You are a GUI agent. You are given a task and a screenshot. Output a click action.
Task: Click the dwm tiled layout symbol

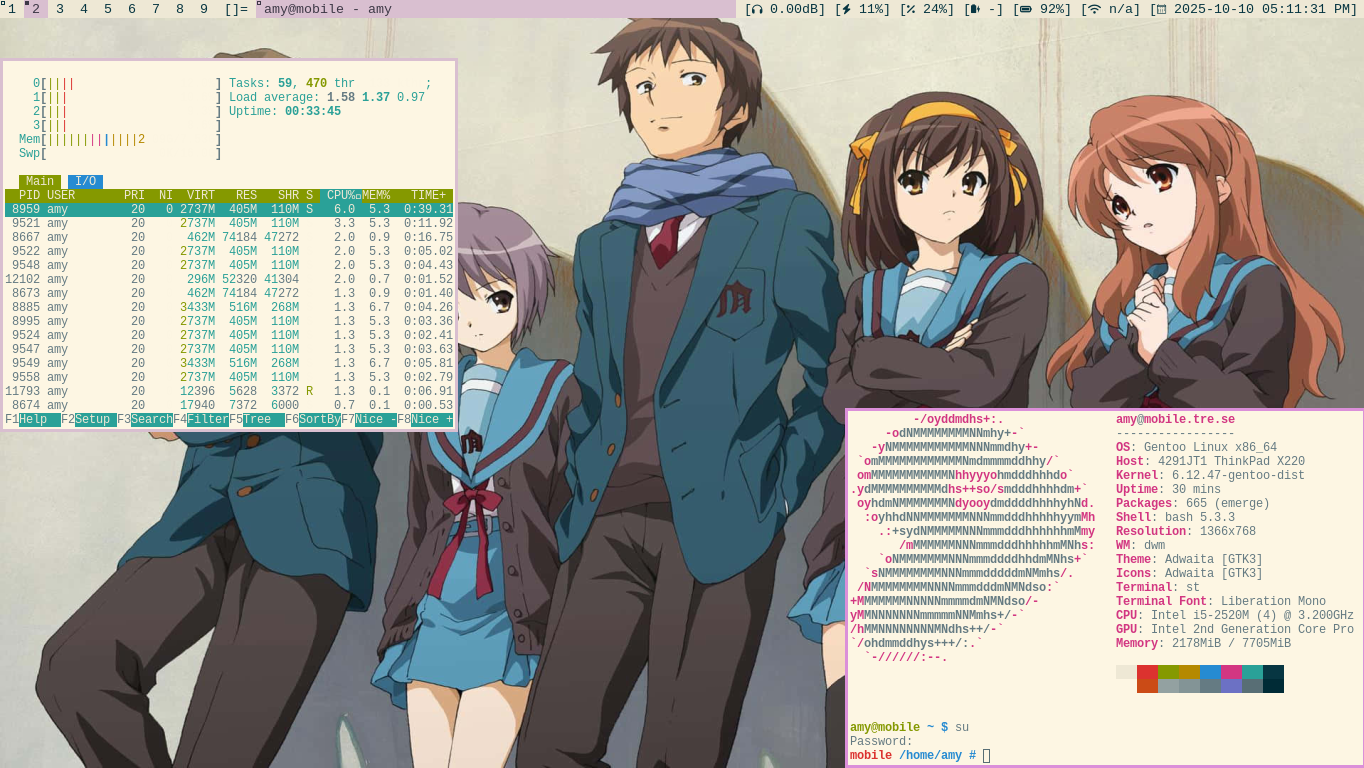point(236,9)
